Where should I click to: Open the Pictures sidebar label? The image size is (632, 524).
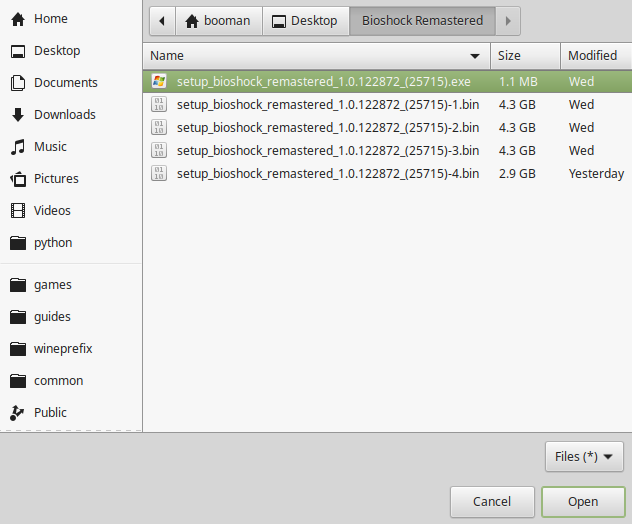click(x=56, y=179)
